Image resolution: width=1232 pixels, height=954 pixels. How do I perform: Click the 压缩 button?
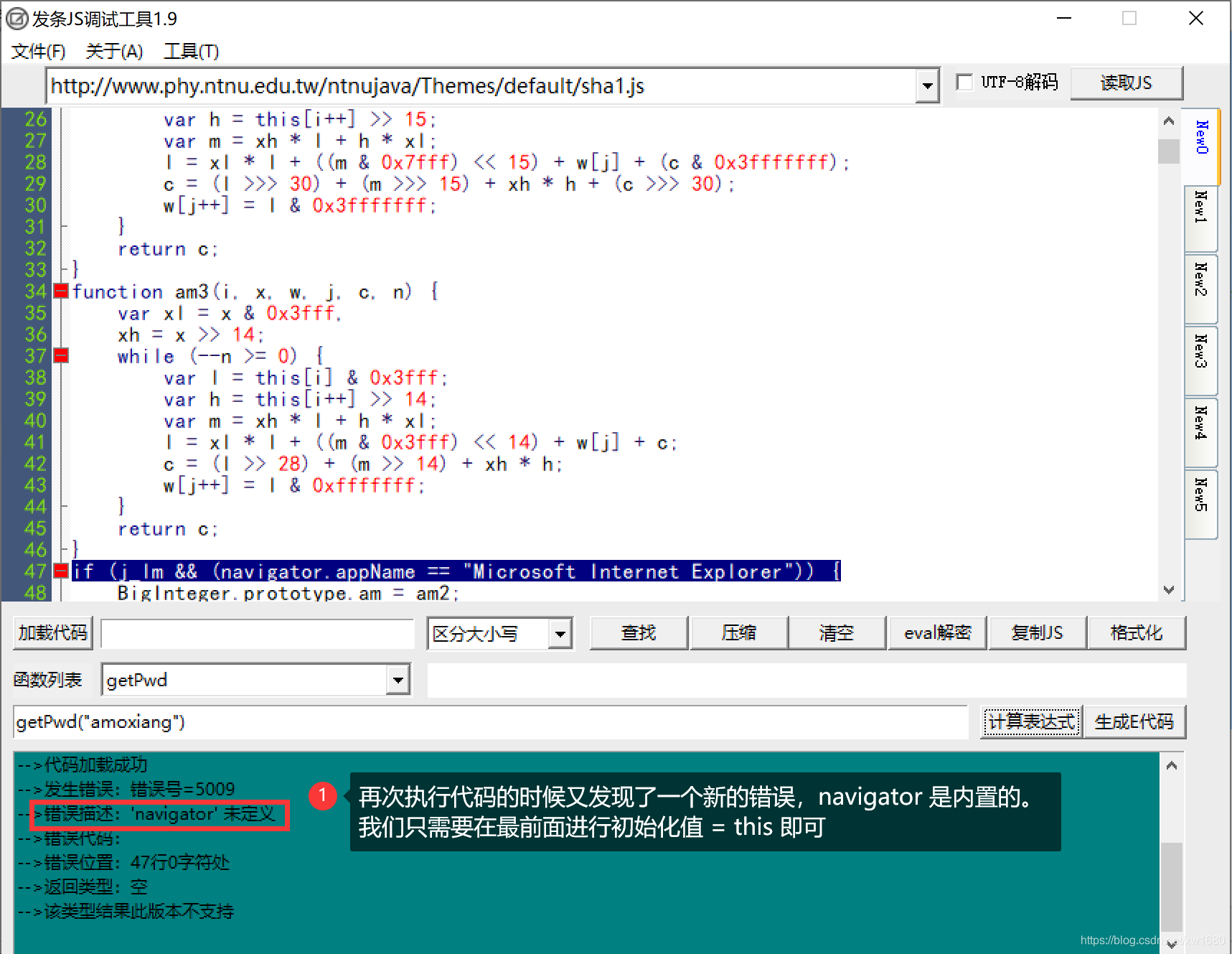tap(738, 633)
